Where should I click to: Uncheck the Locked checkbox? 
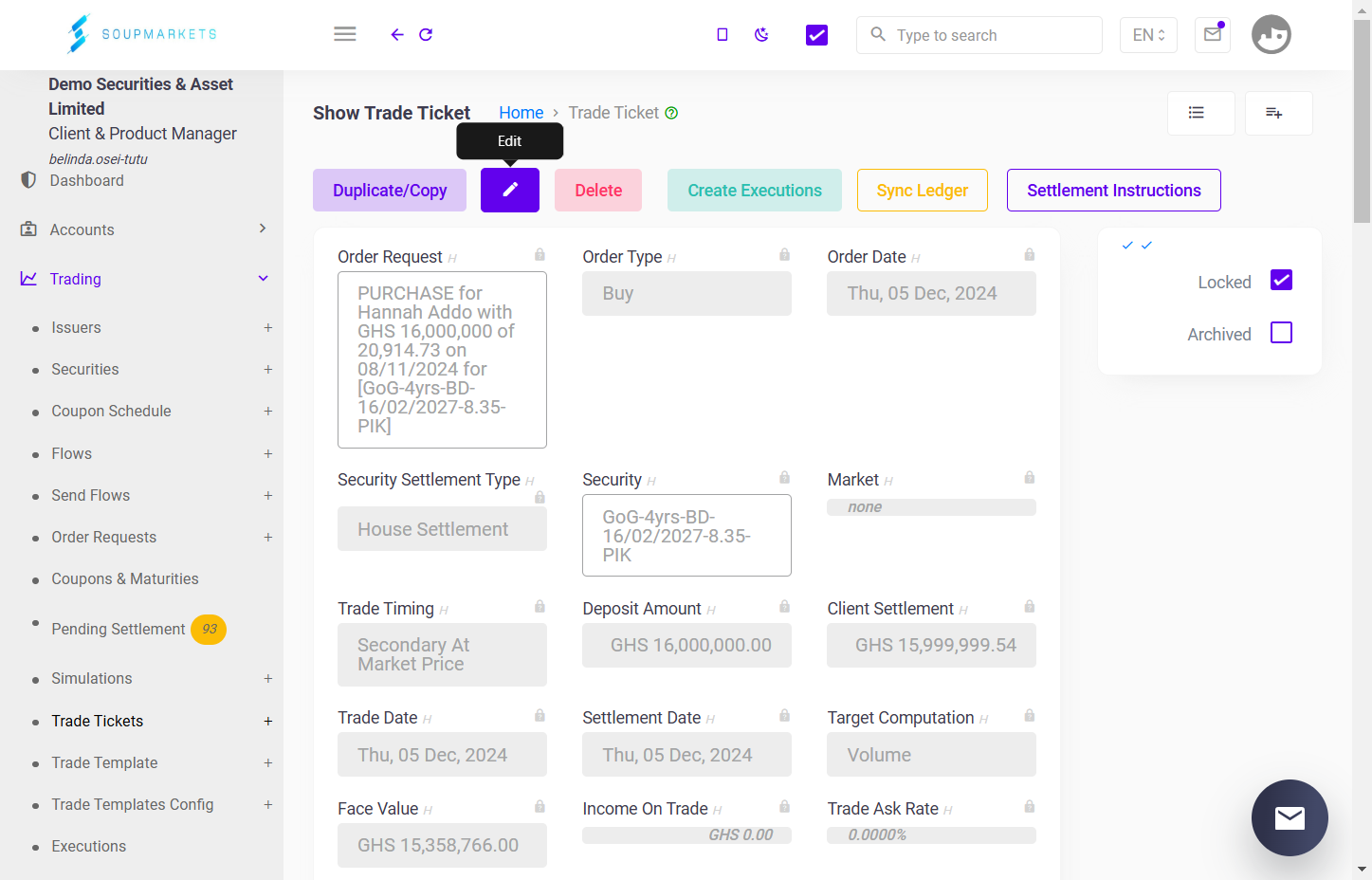[1281, 280]
